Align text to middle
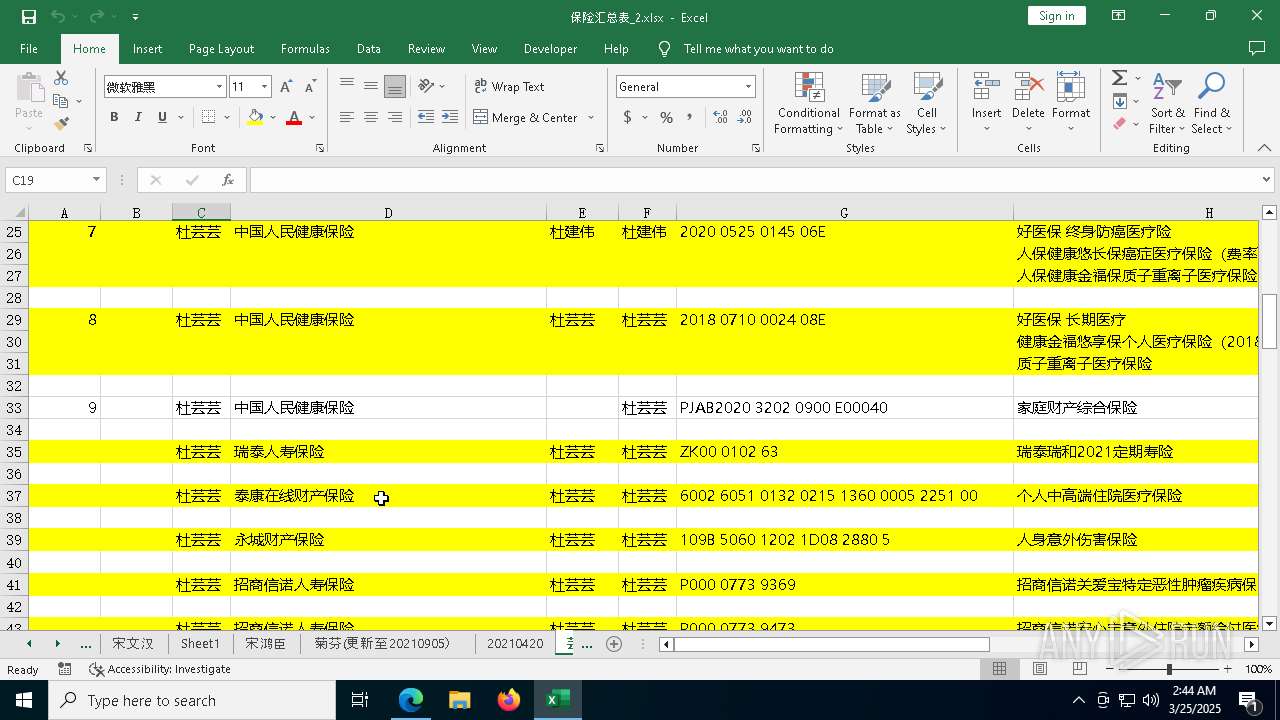The image size is (1280, 720). click(371, 87)
